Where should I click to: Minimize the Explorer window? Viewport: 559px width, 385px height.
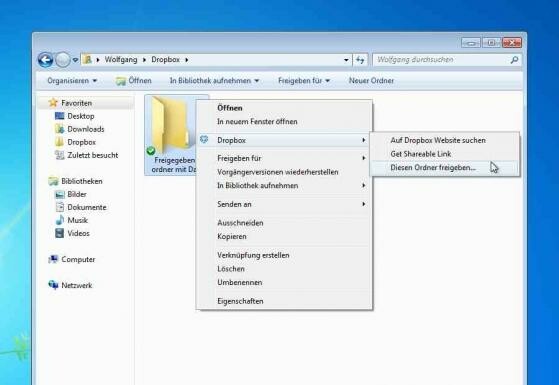[471, 43]
